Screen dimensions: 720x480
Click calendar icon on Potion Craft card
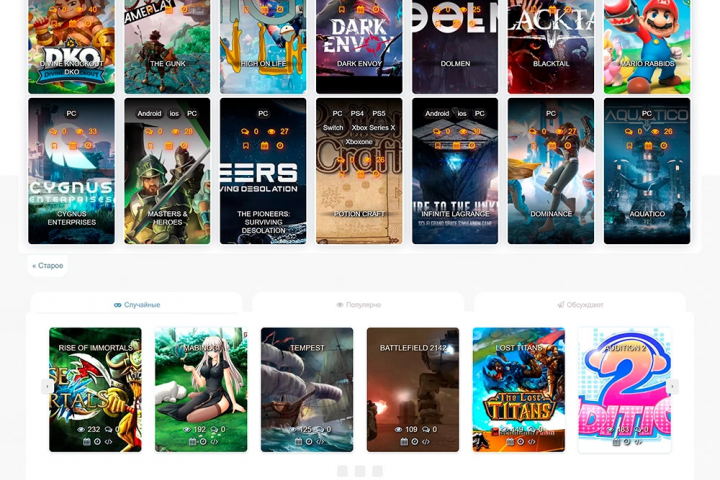pyautogui.click(x=360, y=174)
